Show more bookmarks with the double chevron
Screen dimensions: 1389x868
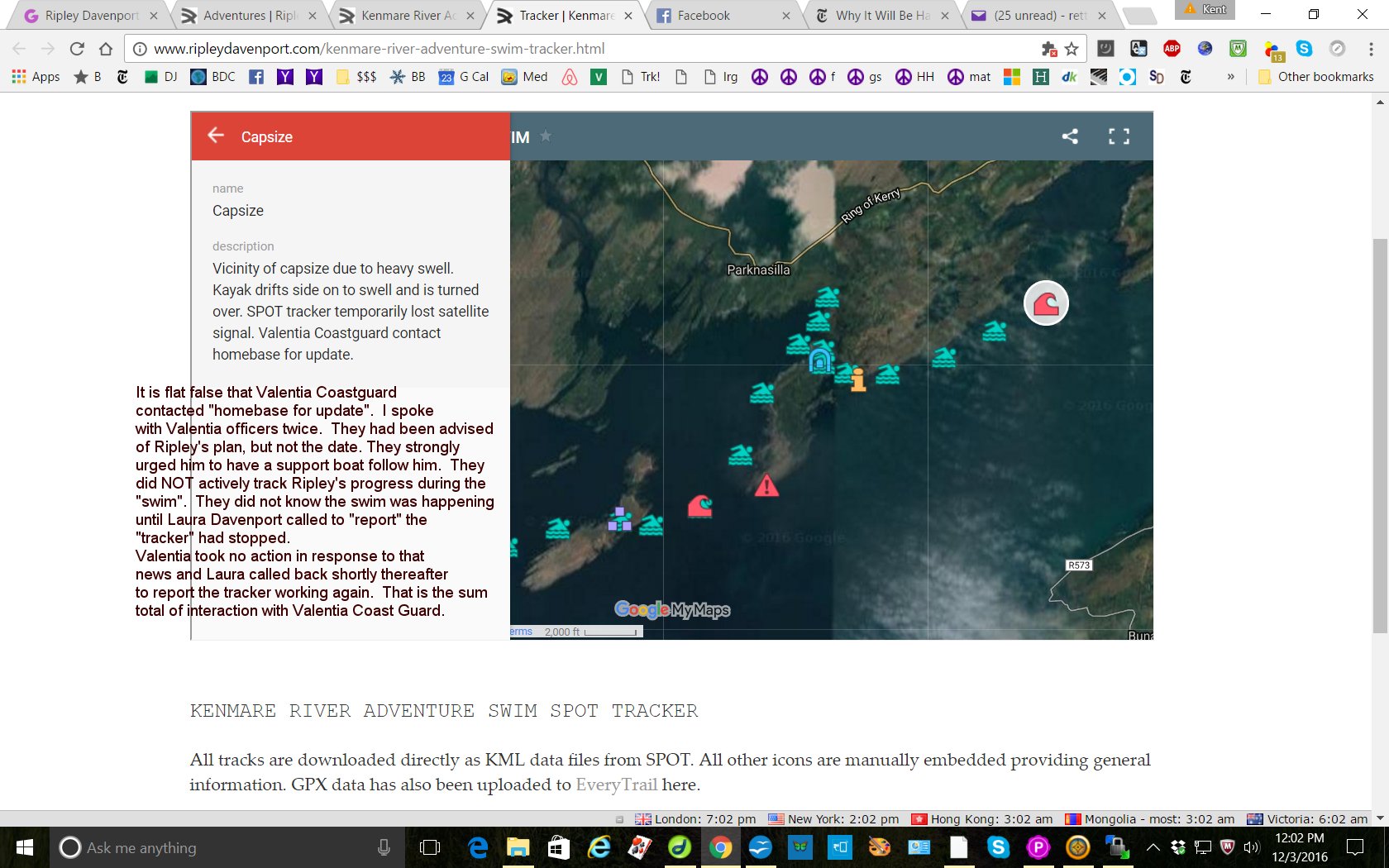[x=1230, y=77]
